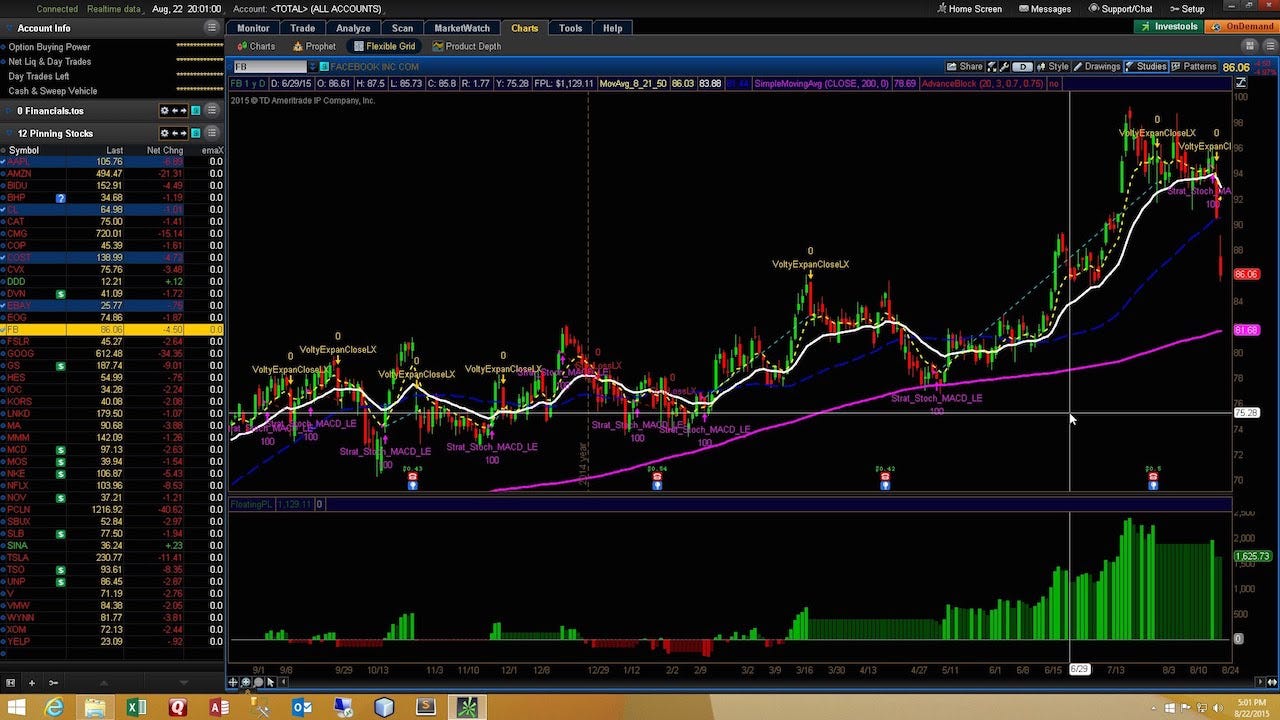Click the chart menu icon beside grid layout
The width and height of the screenshot is (1280, 720).
tap(1271, 46)
